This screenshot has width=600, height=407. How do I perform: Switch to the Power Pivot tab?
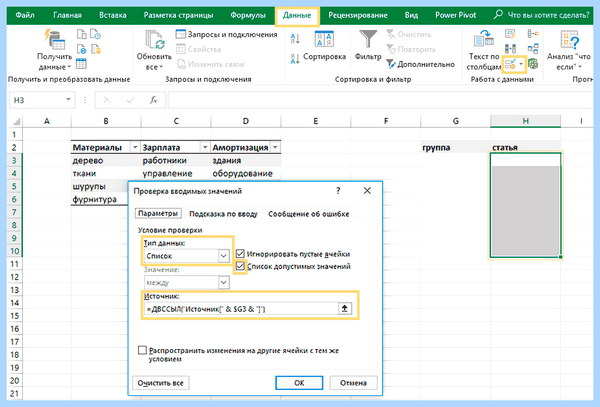(455, 15)
